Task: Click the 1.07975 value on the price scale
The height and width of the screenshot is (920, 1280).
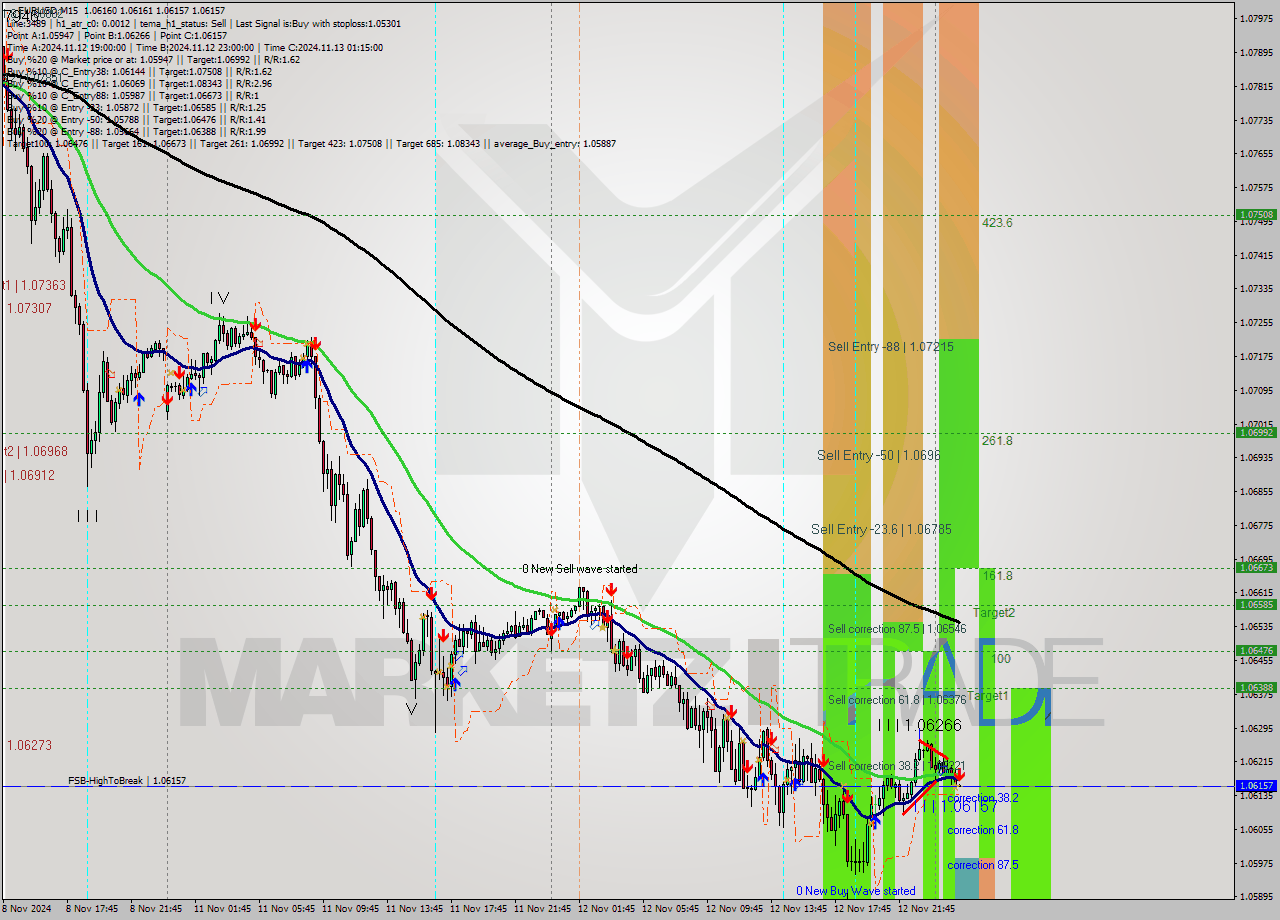Action: click(1257, 18)
